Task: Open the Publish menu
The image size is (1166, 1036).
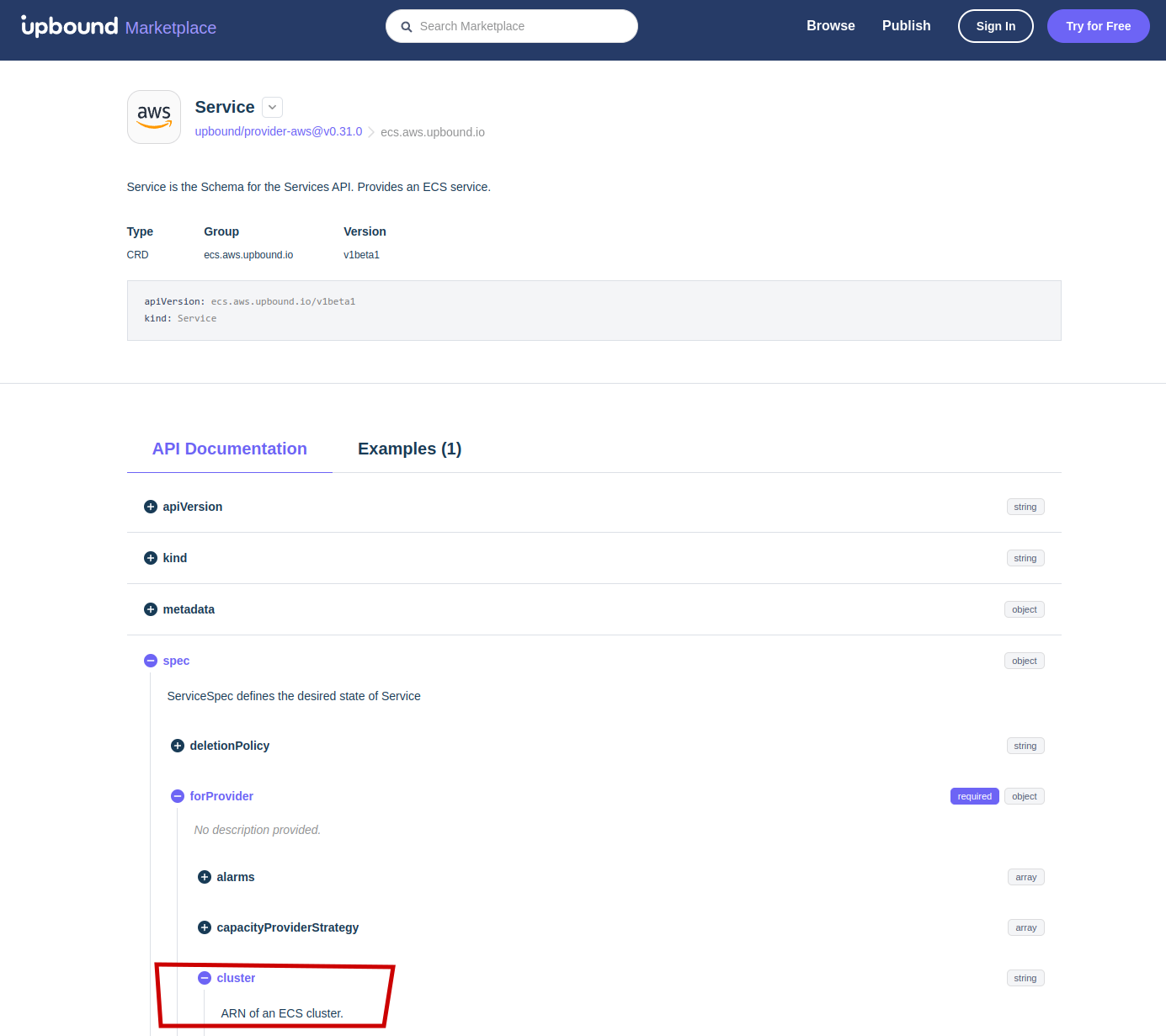Action: [x=906, y=25]
